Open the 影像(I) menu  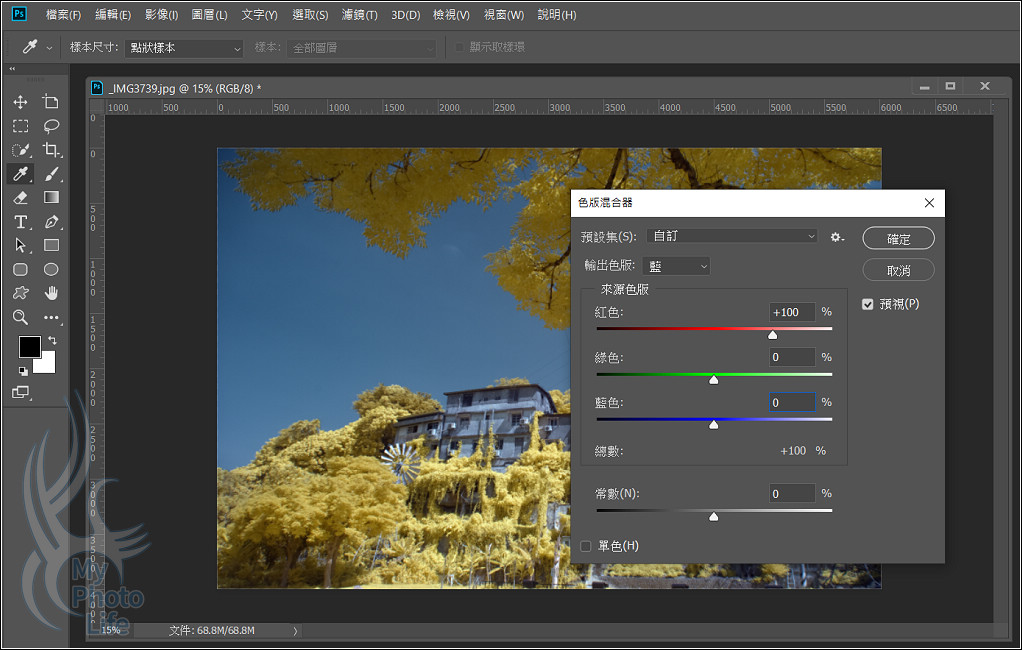click(161, 15)
